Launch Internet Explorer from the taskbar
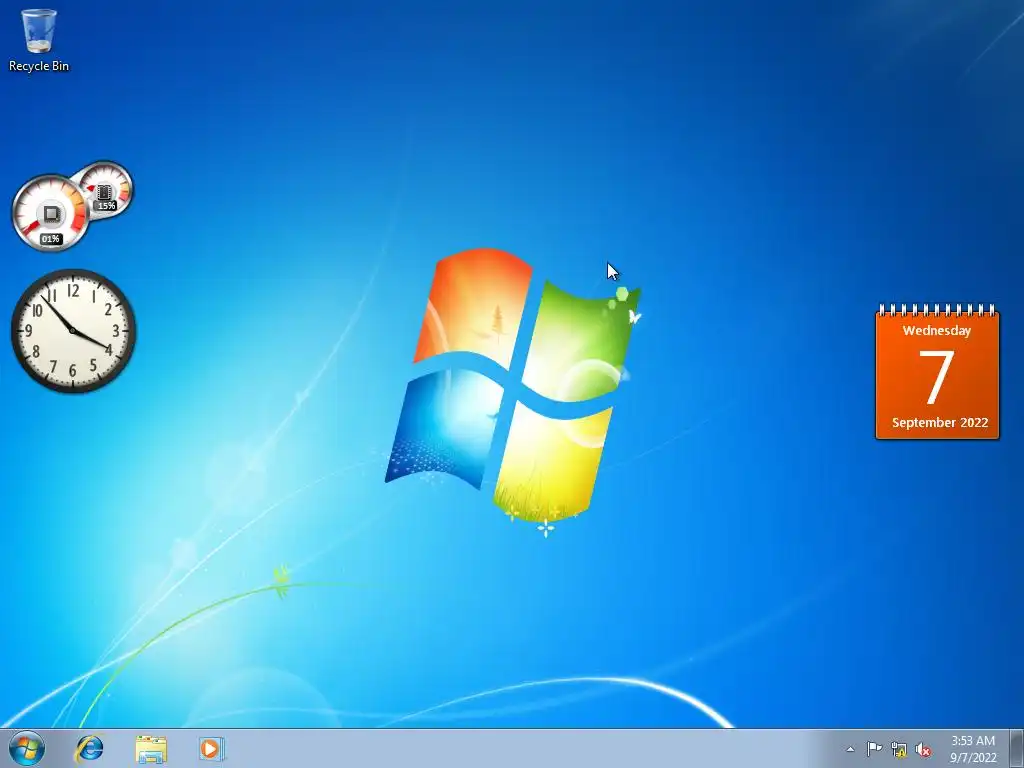1024x768 pixels. click(x=89, y=748)
